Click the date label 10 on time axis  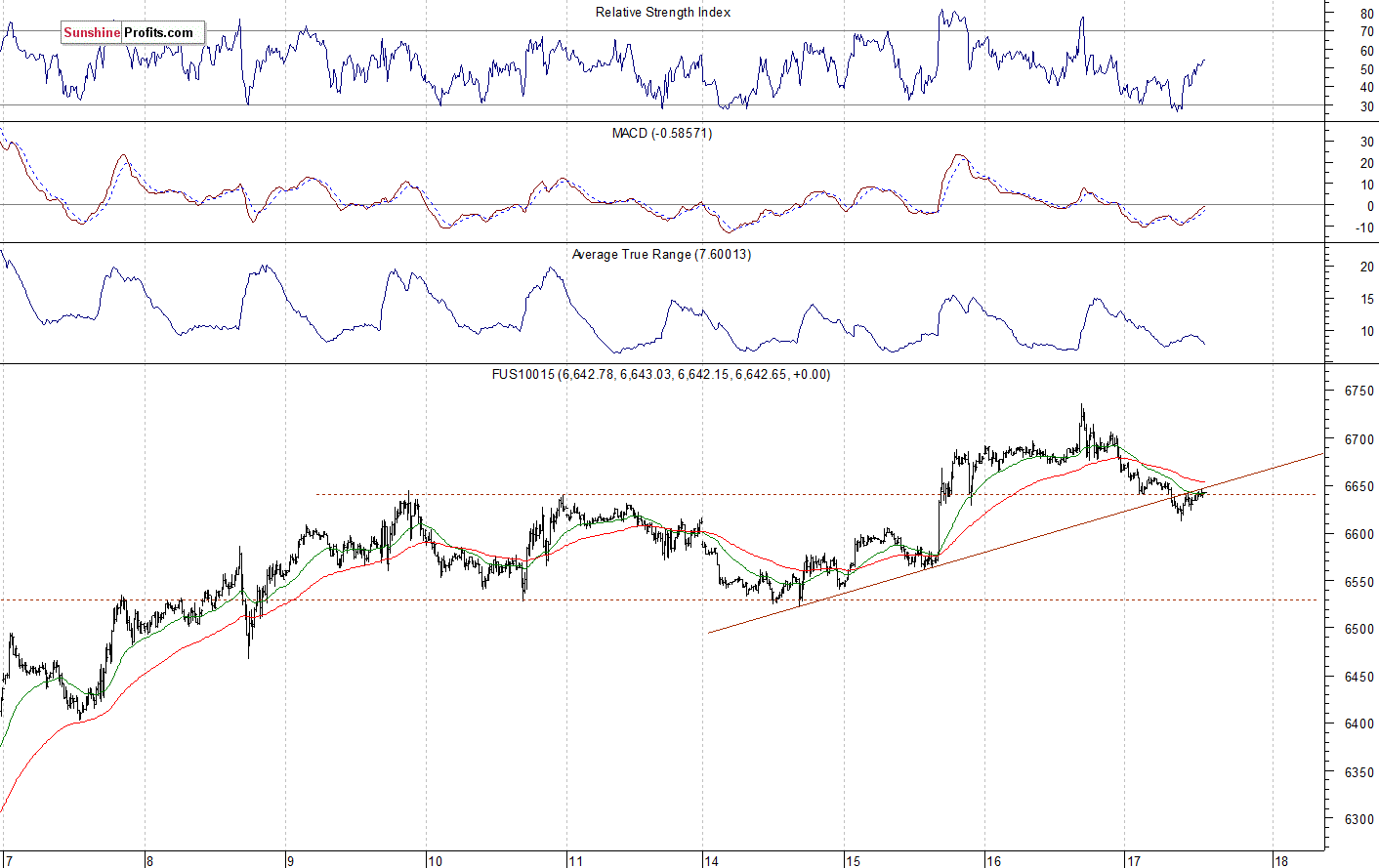point(435,860)
